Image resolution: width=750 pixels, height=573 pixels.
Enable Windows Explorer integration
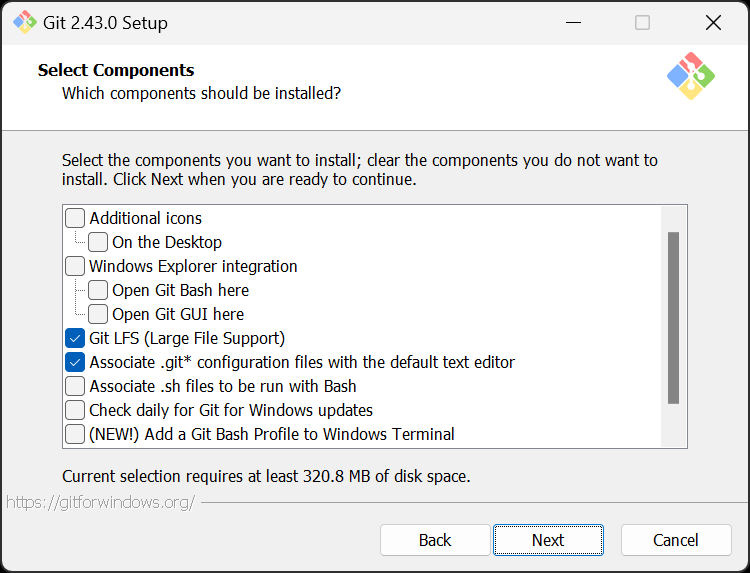pyautogui.click(x=75, y=266)
